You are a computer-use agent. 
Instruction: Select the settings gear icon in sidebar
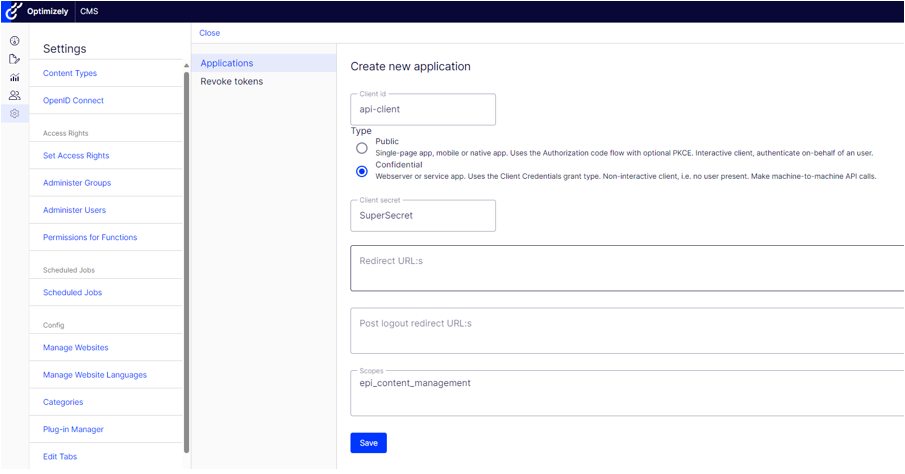[14, 113]
